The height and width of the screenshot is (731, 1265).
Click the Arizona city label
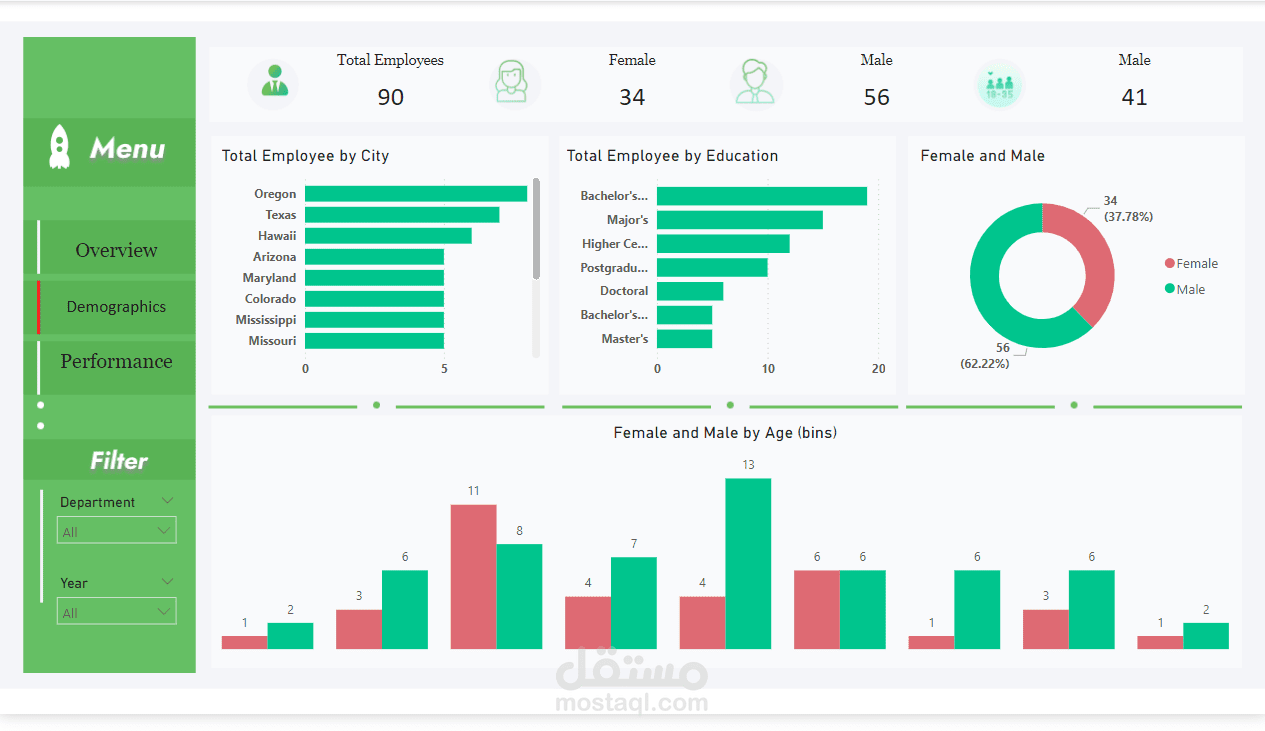click(x=274, y=257)
